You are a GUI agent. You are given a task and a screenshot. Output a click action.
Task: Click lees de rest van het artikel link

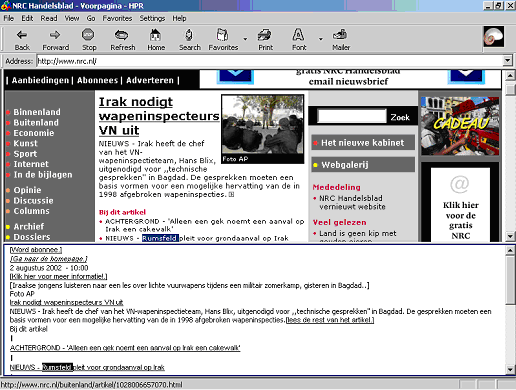[x=330, y=320]
